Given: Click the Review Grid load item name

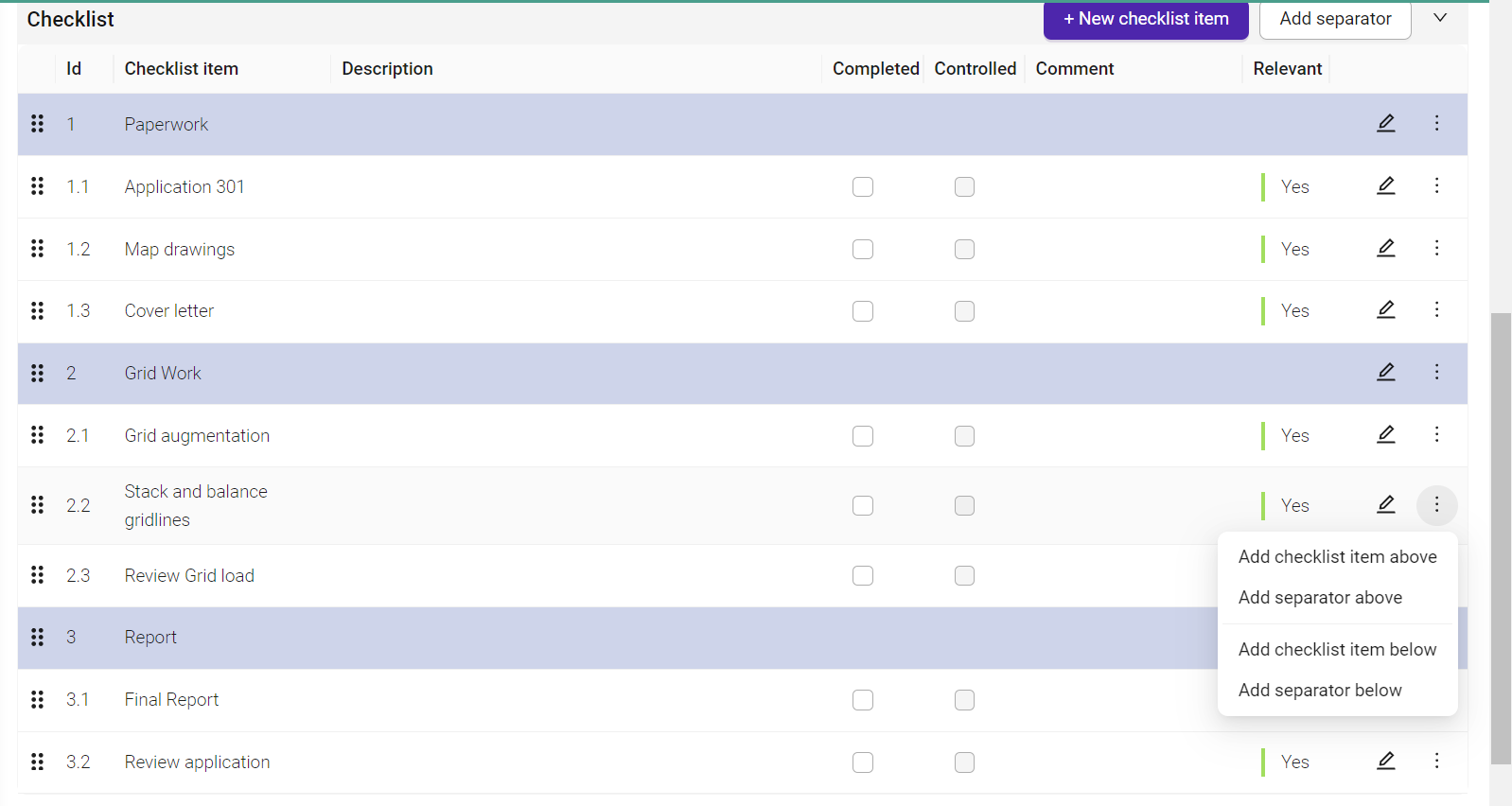Looking at the screenshot, I should tap(189, 575).
